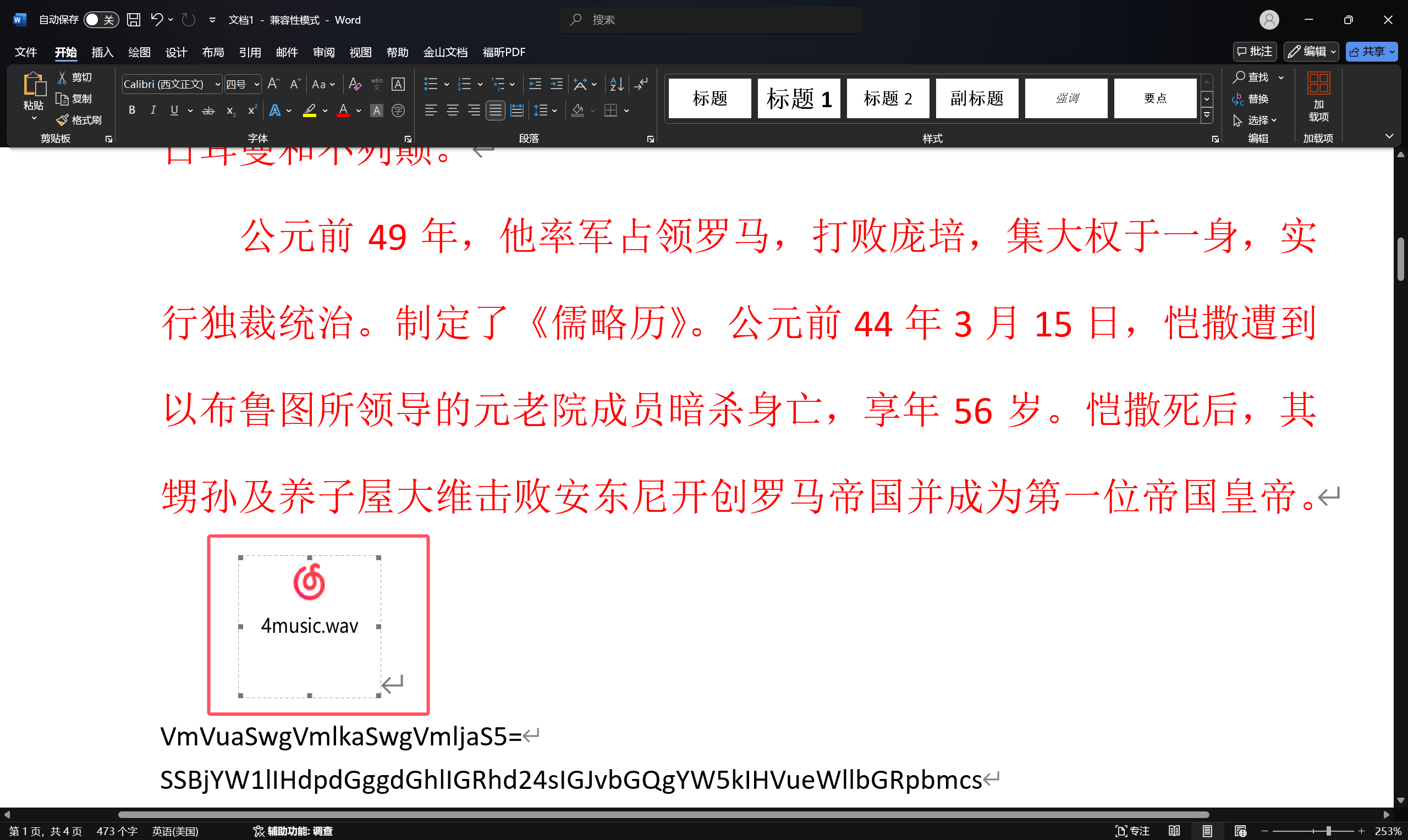The width and height of the screenshot is (1408, 840).
Task: Increase font size with the large A icon
Action: pyautogui.click(x=273, y=84)
